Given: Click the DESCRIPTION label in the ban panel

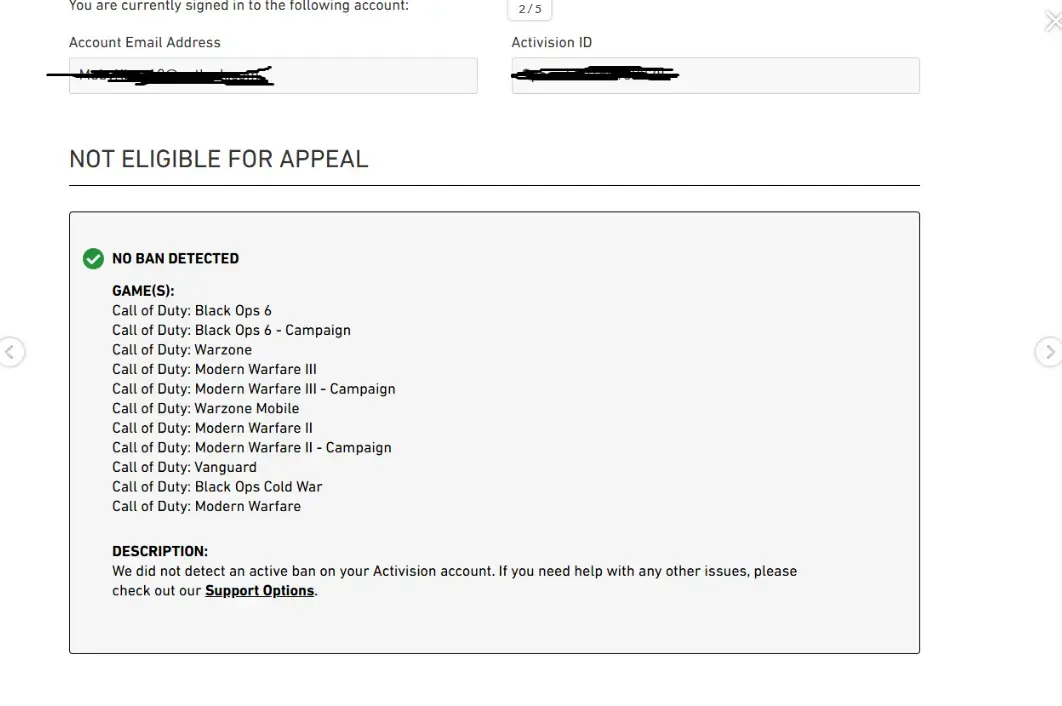Looking at the screenshot, I should [160, 552].
